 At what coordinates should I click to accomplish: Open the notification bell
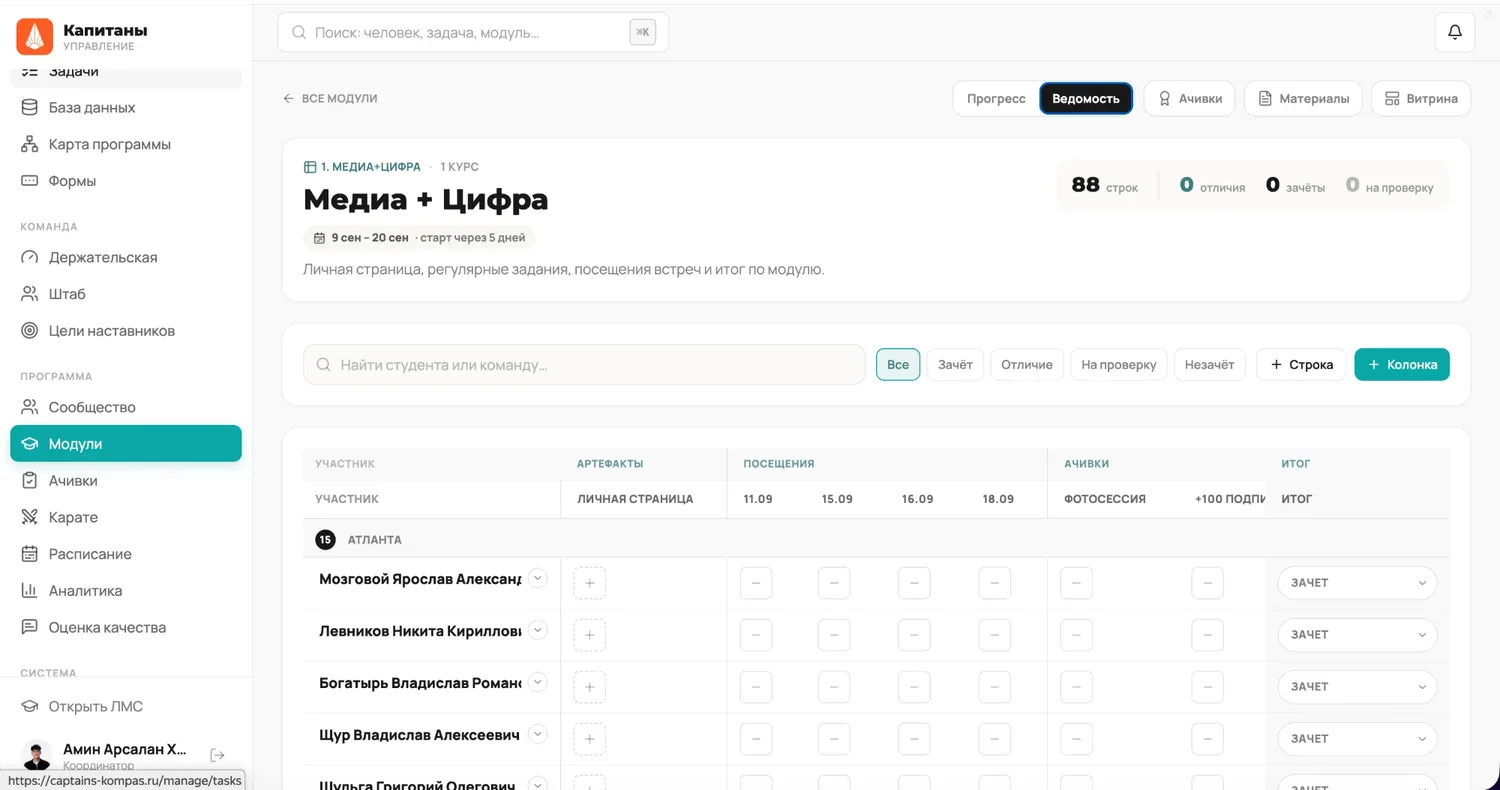pyautogui.click(x=1454, y=32)
